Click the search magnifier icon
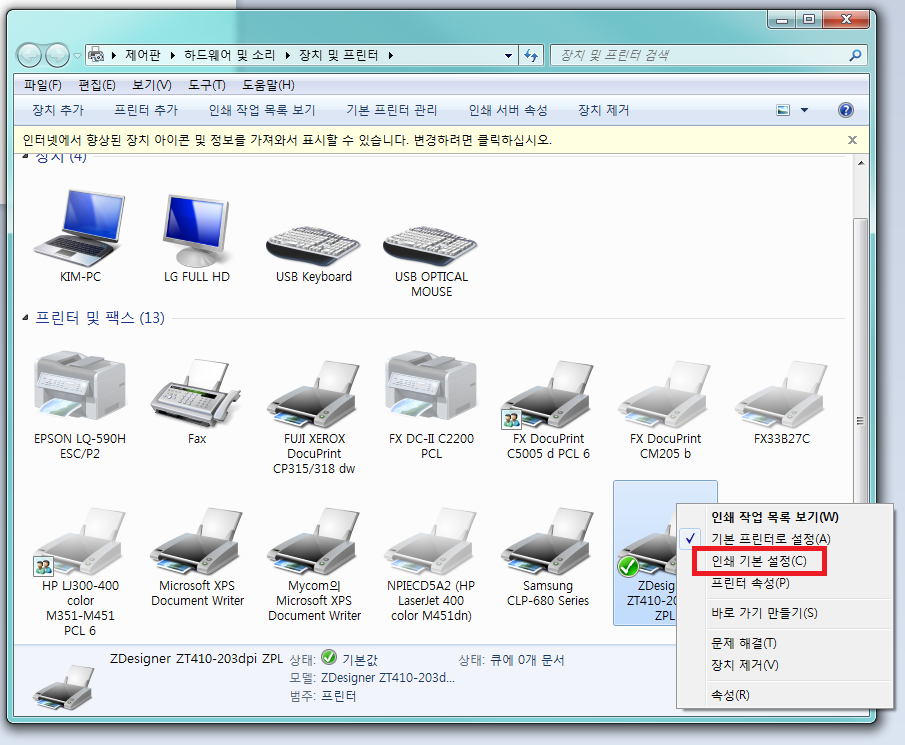The height and width of the screenshot is (745, 905). (855, 55)
